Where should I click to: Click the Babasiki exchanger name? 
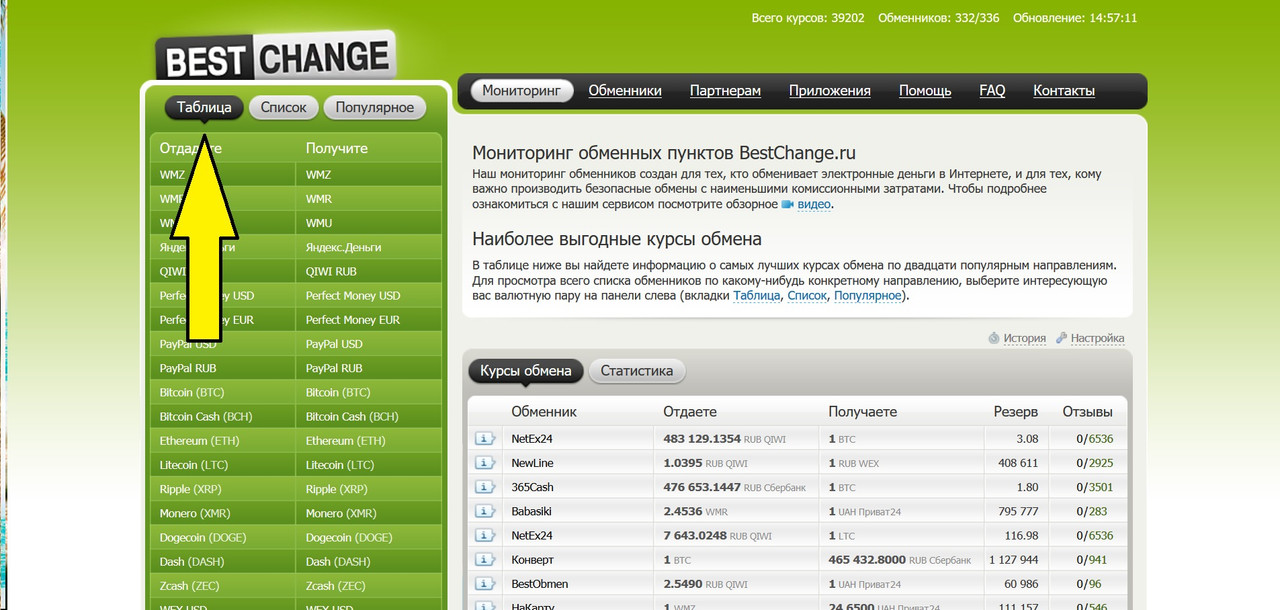533,511
